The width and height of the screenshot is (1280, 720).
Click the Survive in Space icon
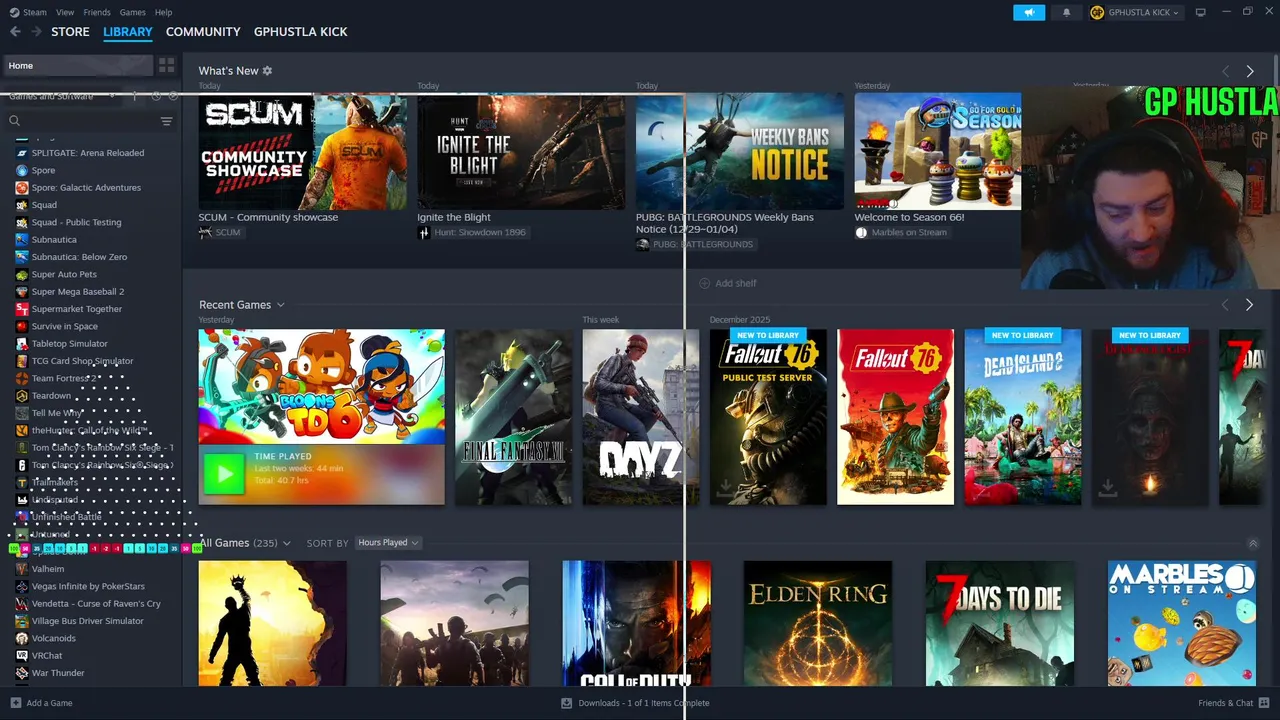coord(22,326)
